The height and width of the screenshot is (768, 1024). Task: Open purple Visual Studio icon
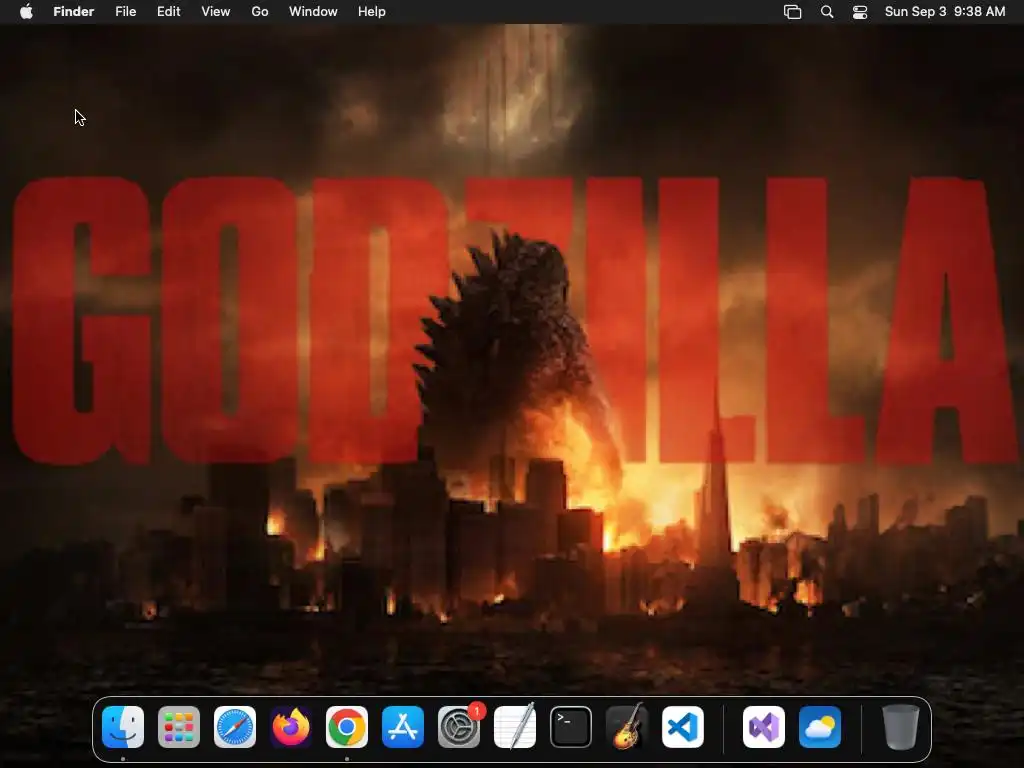pos(764,727)
